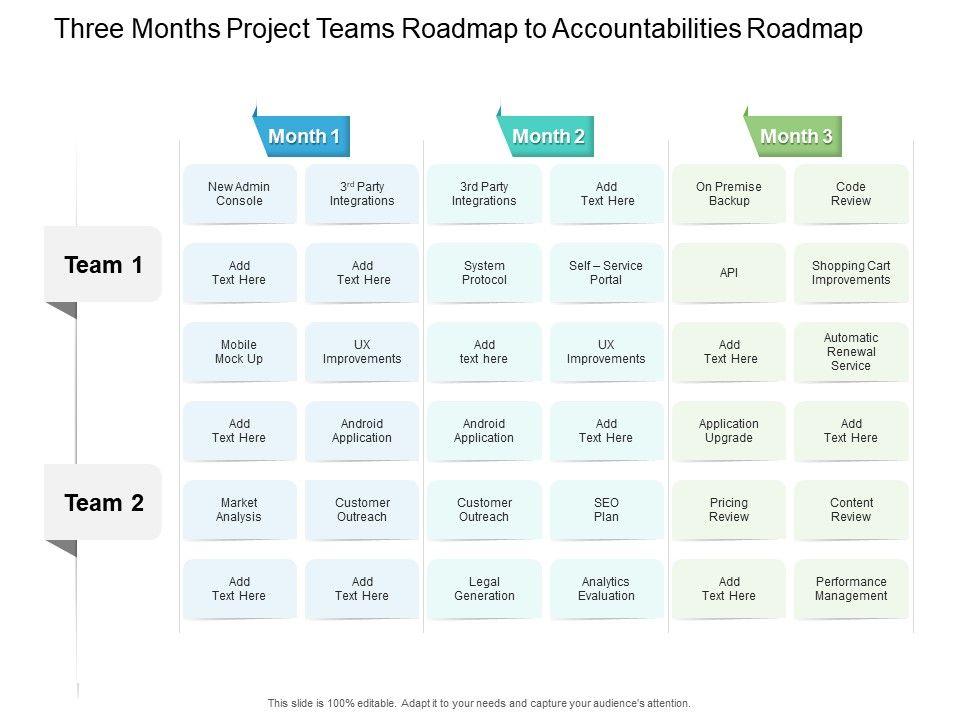Click the Pricing Review box

click(x=729, y=510)
